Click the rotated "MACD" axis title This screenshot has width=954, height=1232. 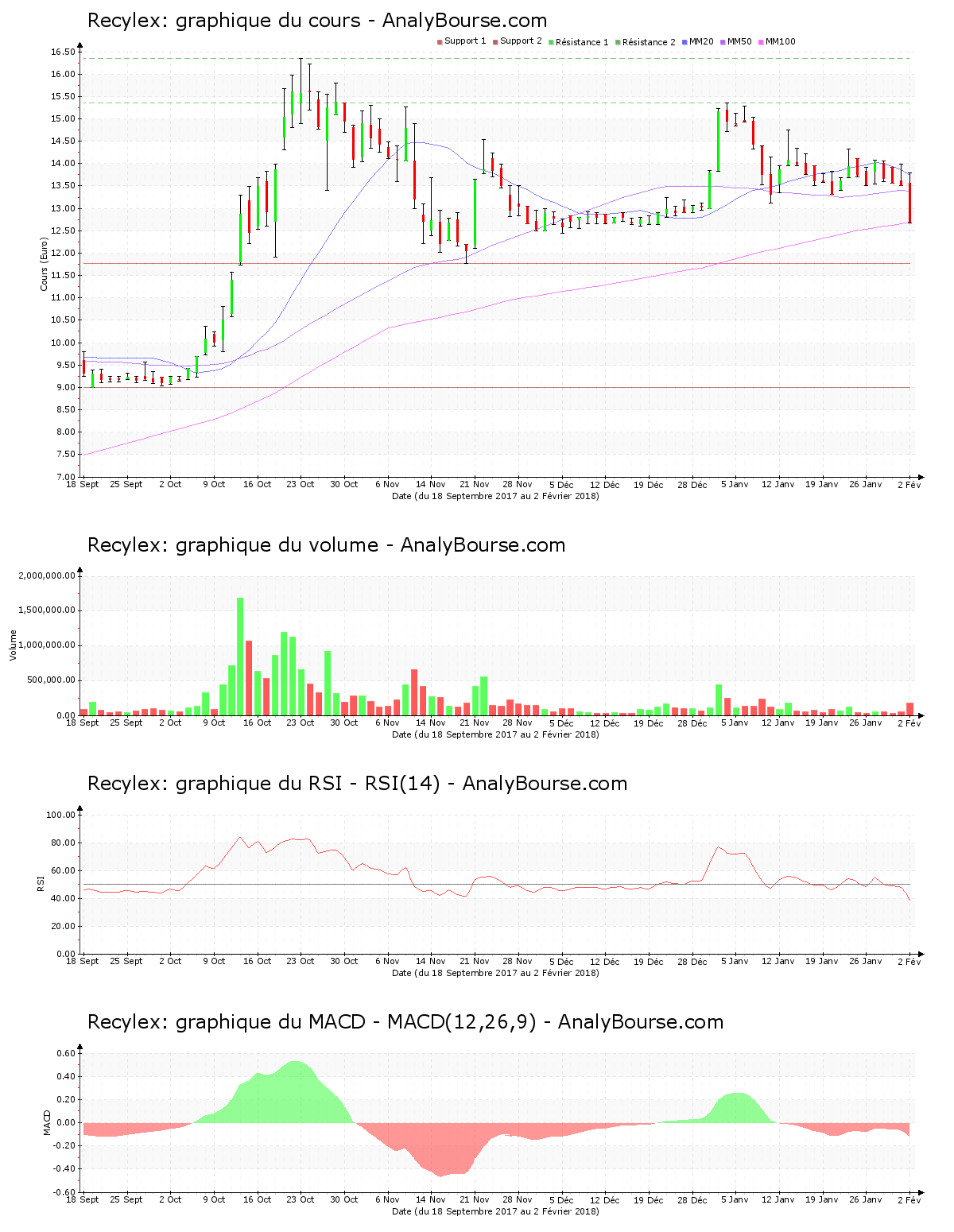[48, 1122]
